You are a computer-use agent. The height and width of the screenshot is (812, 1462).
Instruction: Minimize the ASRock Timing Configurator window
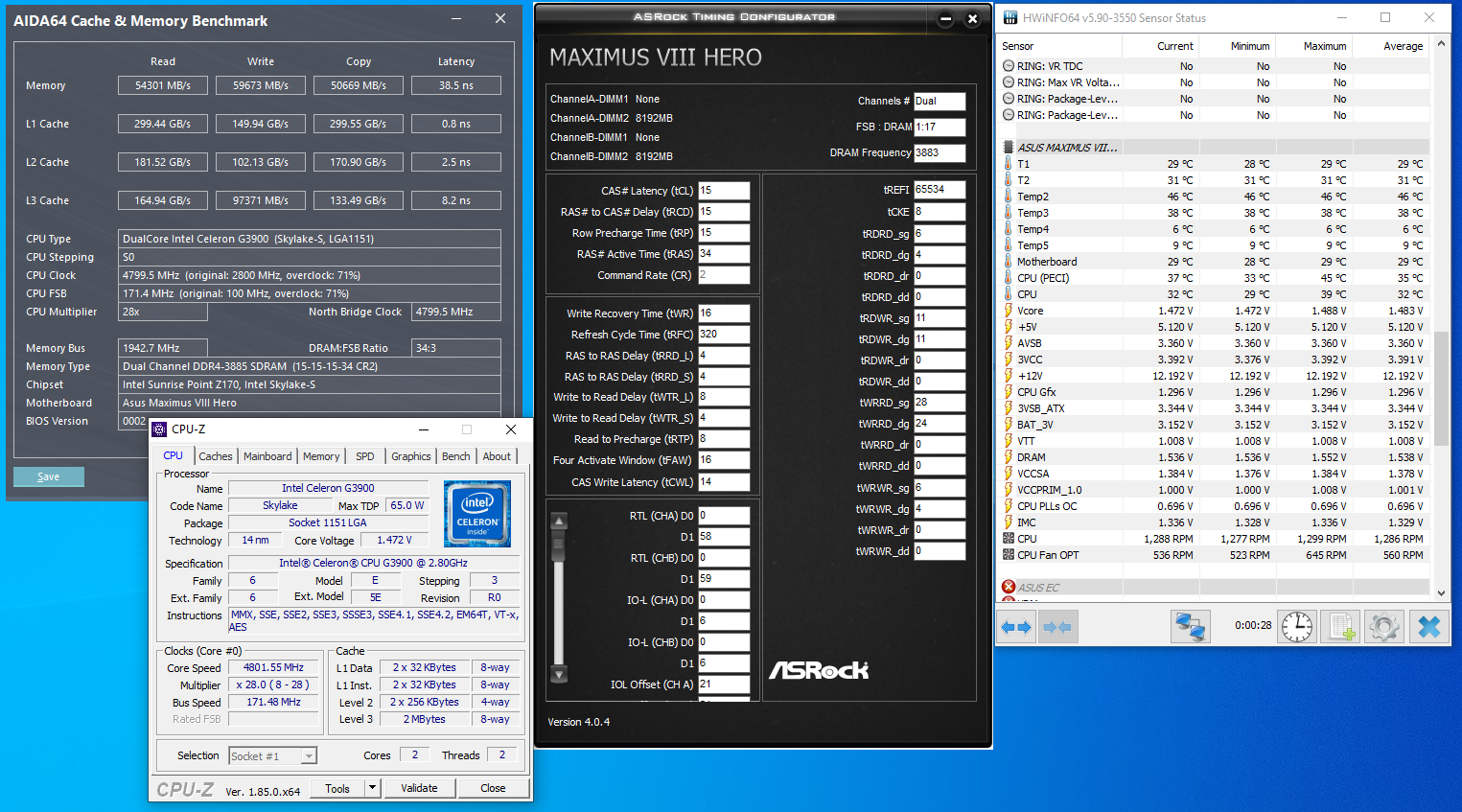pos(946,18)
